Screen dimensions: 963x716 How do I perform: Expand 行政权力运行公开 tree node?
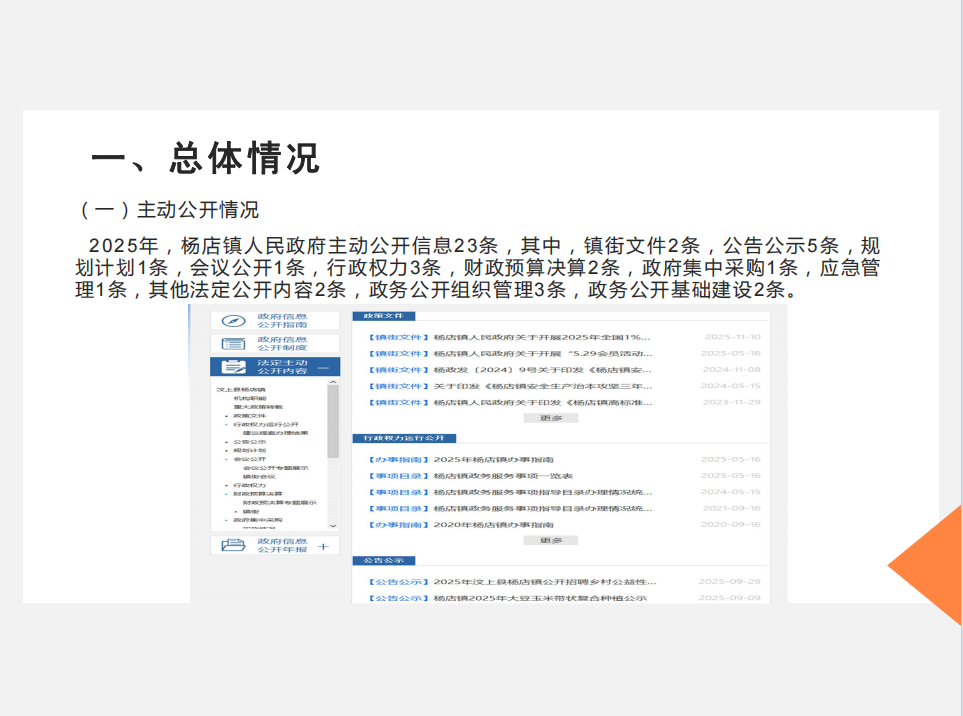tap(226, 424)
